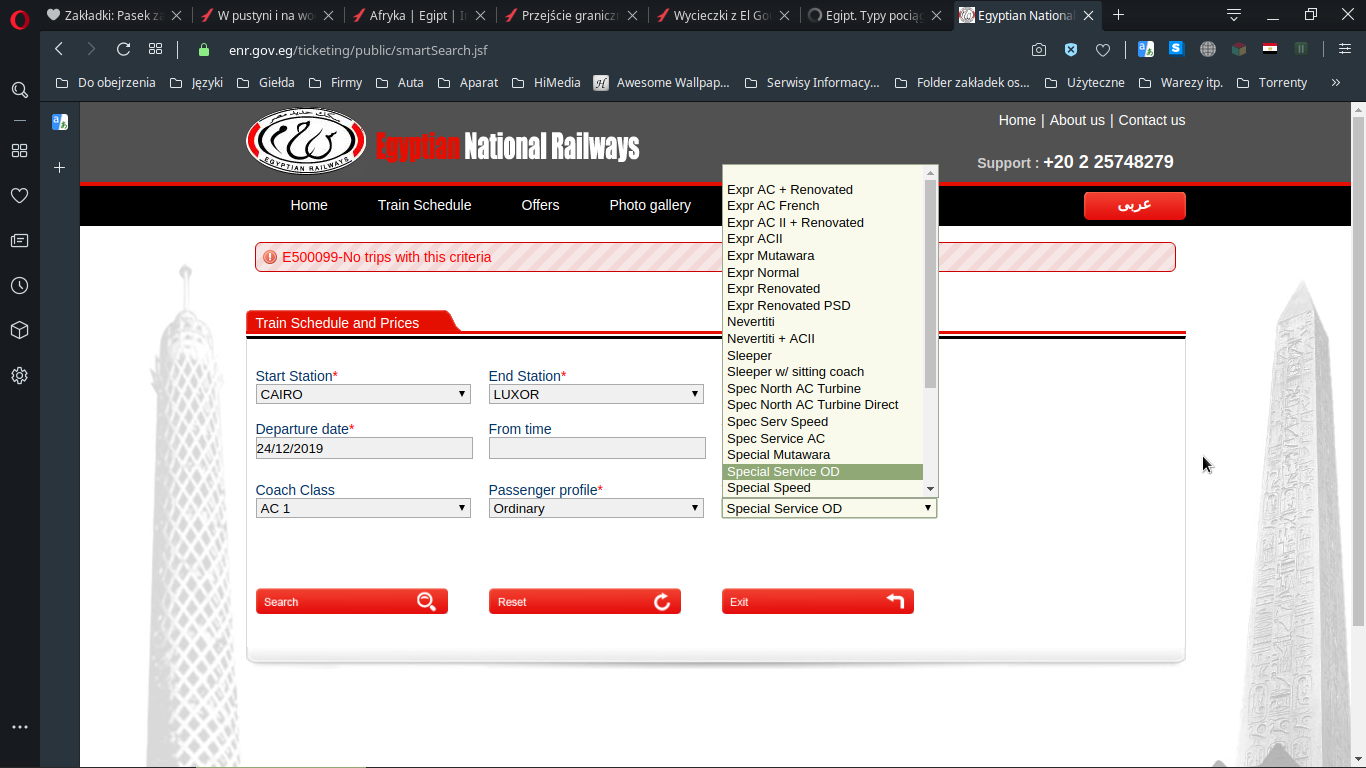Click the sidebar three-dots setup icon
Viewport: 1366px width, 768px height.
pos(19,727)
